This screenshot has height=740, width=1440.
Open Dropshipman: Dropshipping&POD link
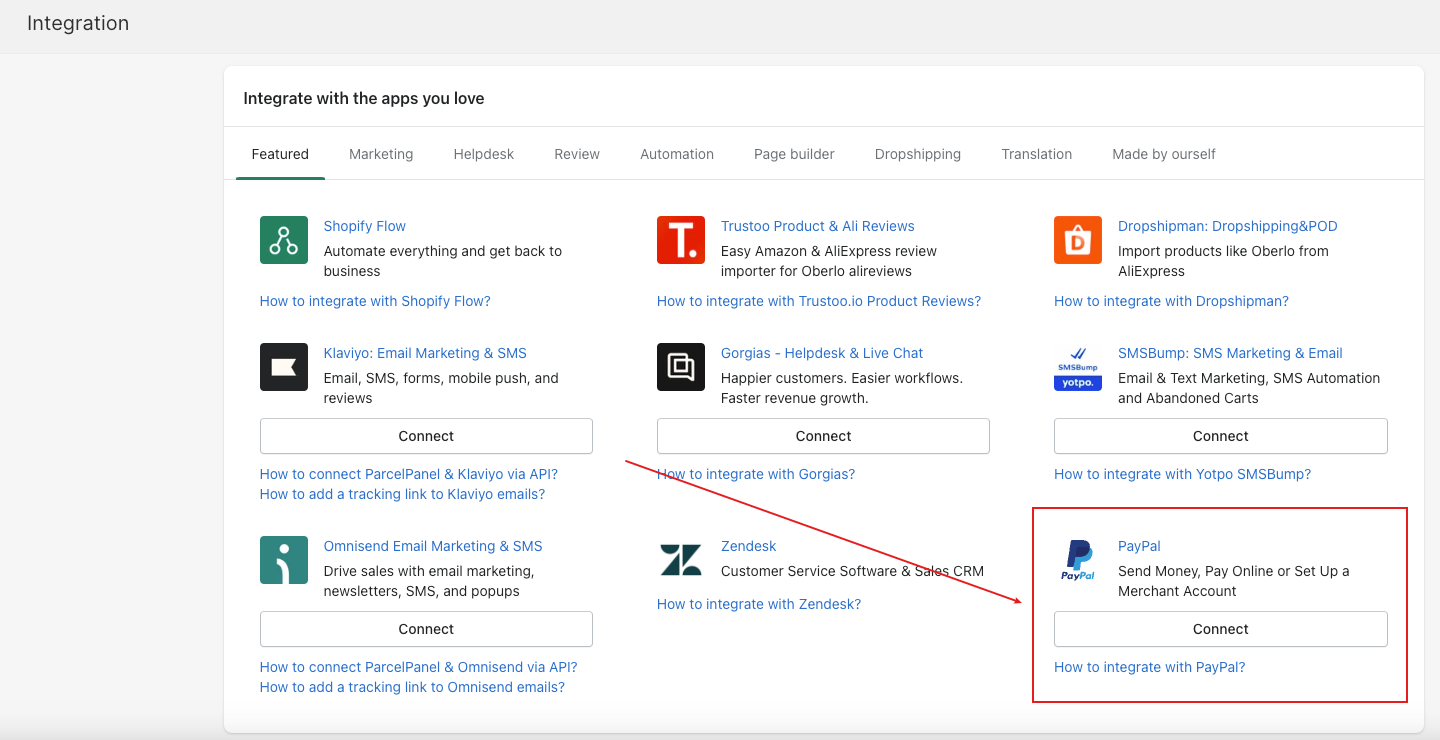[1228, 226]
